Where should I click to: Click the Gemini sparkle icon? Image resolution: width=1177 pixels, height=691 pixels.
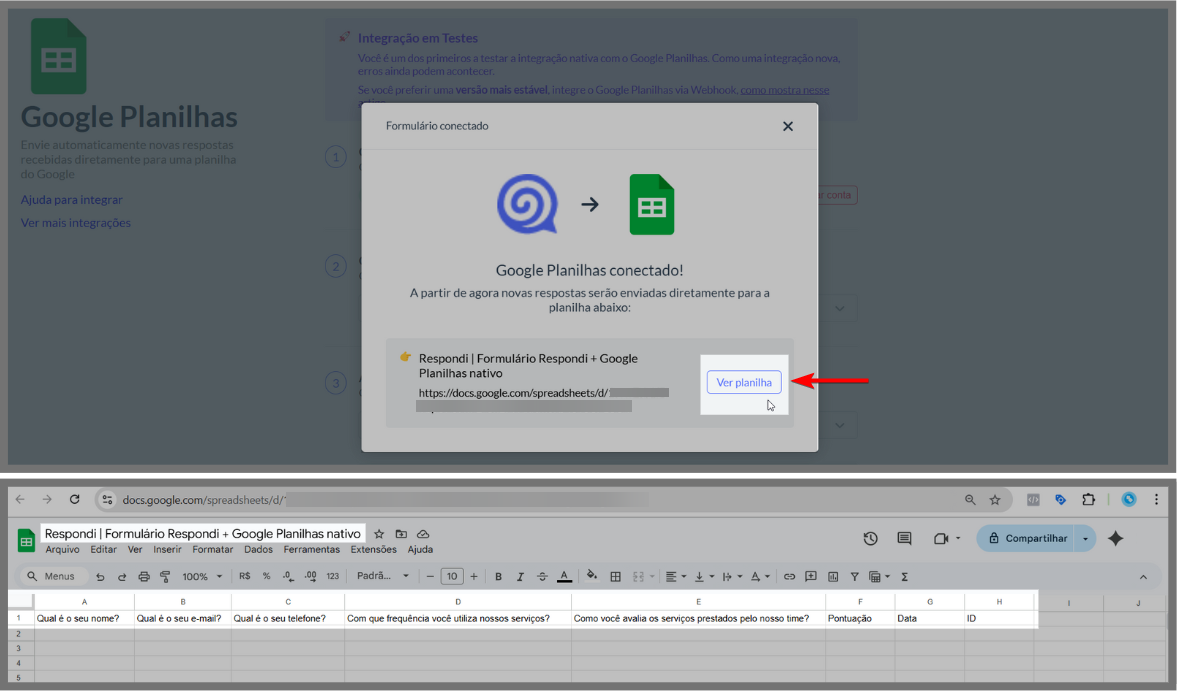click(x=1115, y=538)
